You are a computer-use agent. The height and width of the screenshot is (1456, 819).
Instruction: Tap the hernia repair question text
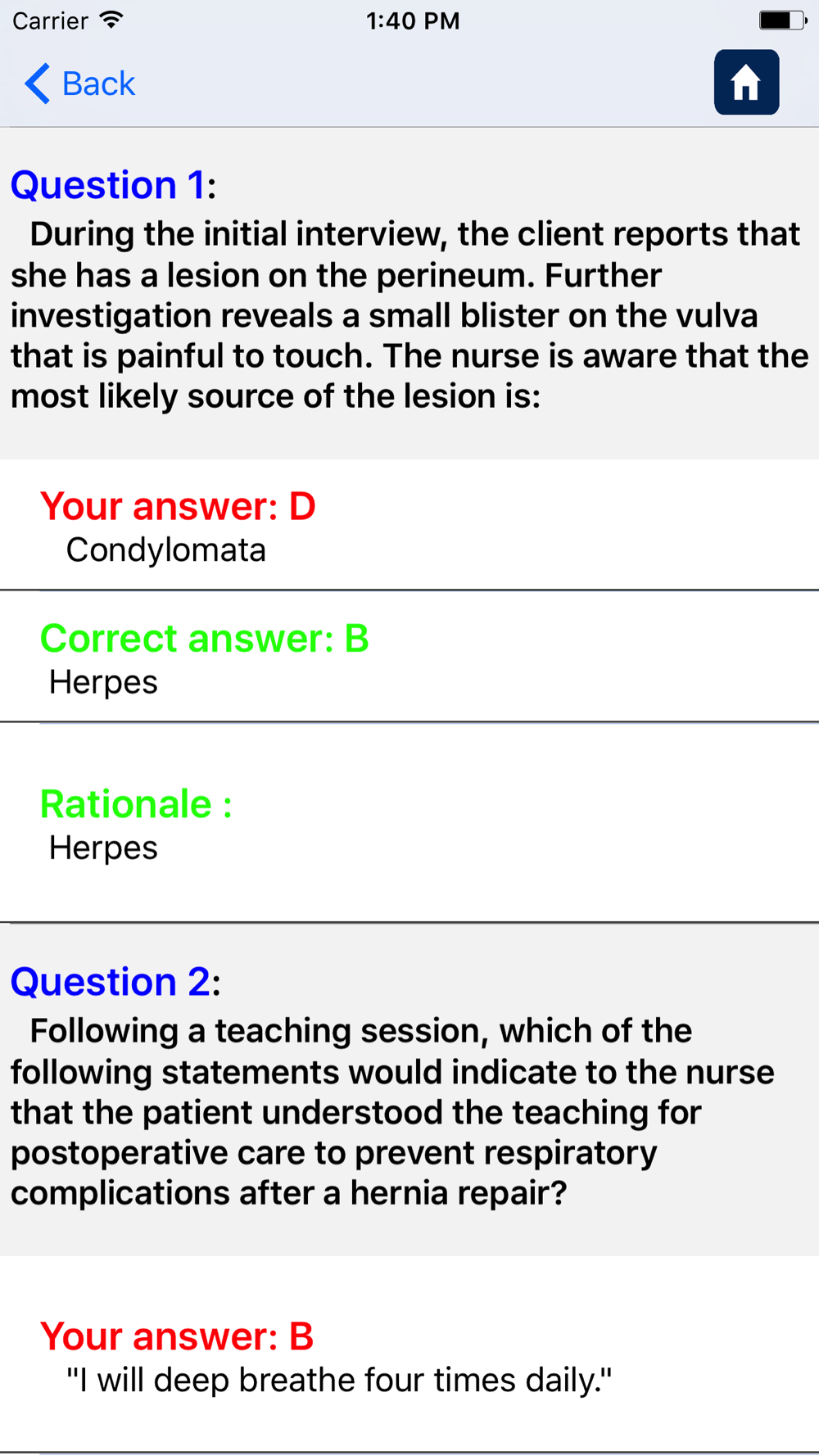click(393, 1112)
